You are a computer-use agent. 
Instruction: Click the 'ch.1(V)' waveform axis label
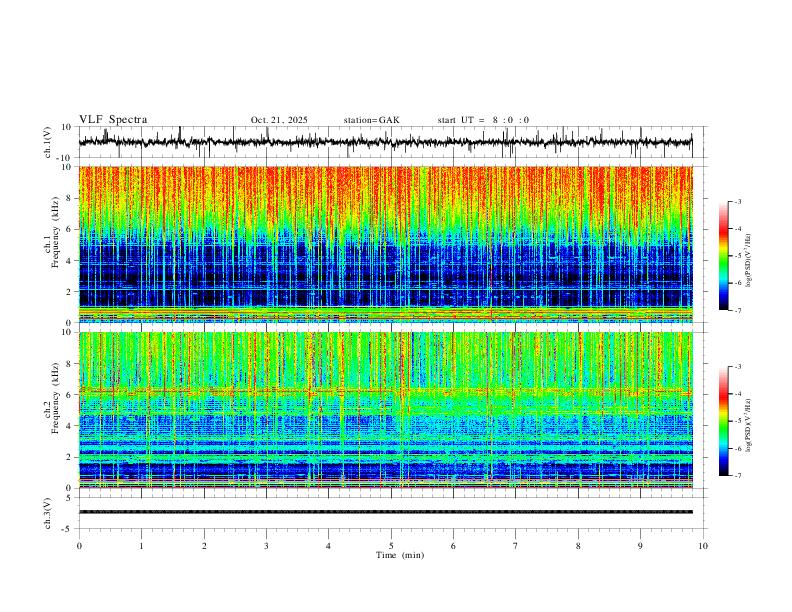coord(48,142)
